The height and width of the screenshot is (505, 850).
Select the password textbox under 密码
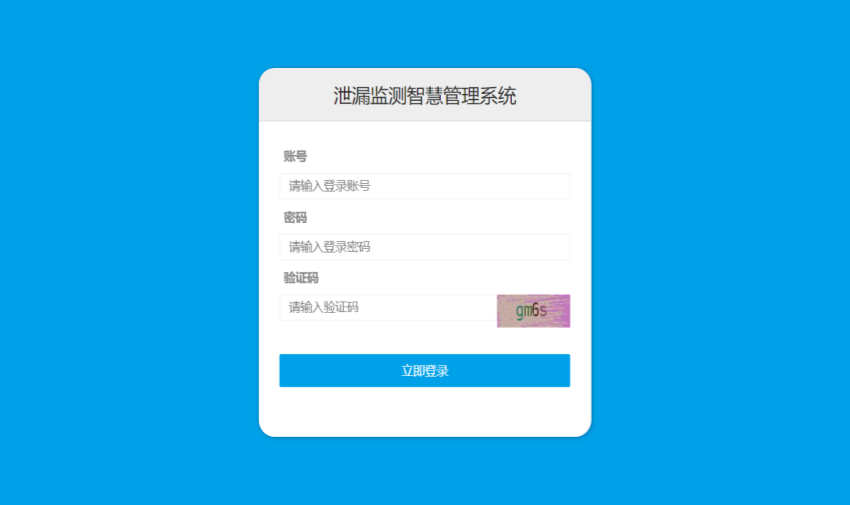(424, 247)
